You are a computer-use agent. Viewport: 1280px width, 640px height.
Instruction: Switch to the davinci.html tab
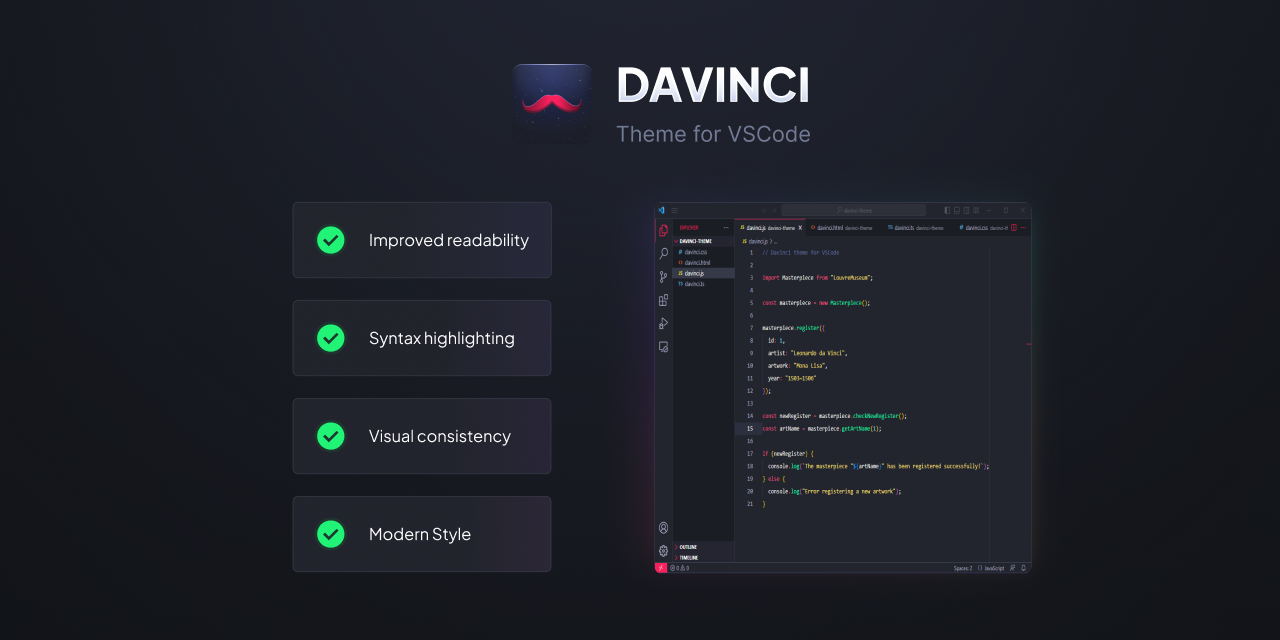point(832,227)
